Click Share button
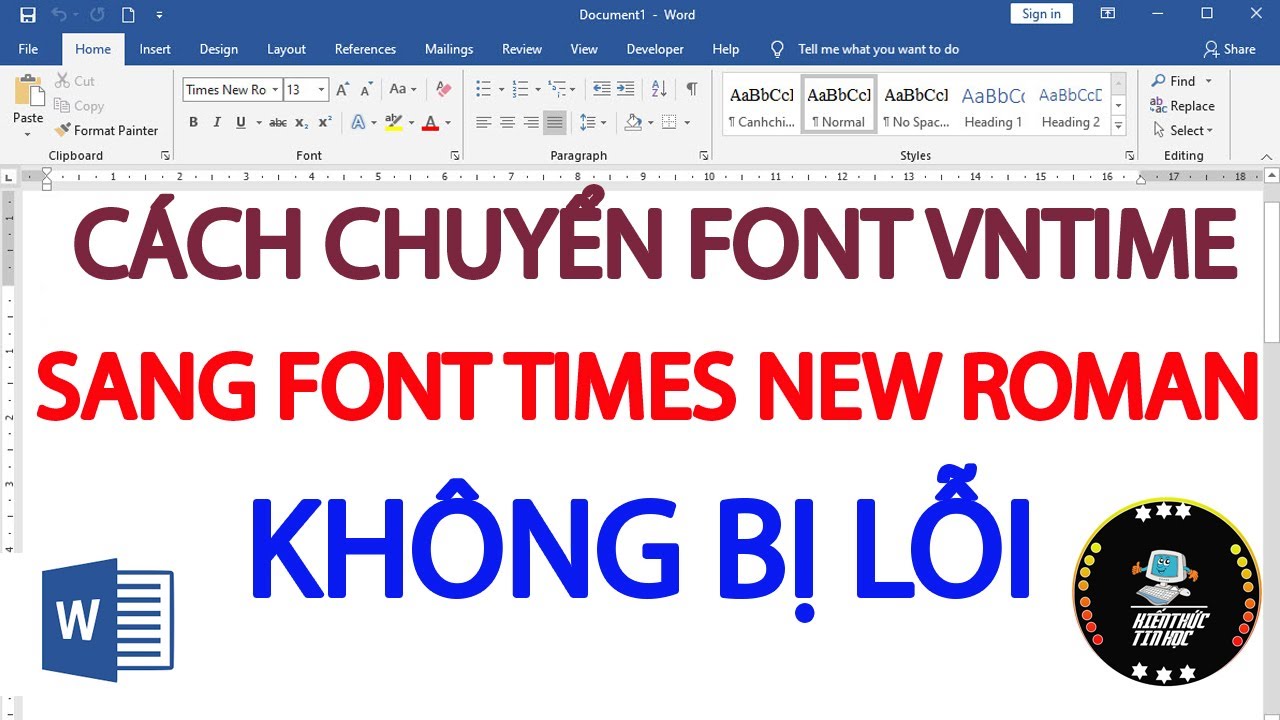Viewport: 1280px width, 720px height. [x=1229, y=49]
